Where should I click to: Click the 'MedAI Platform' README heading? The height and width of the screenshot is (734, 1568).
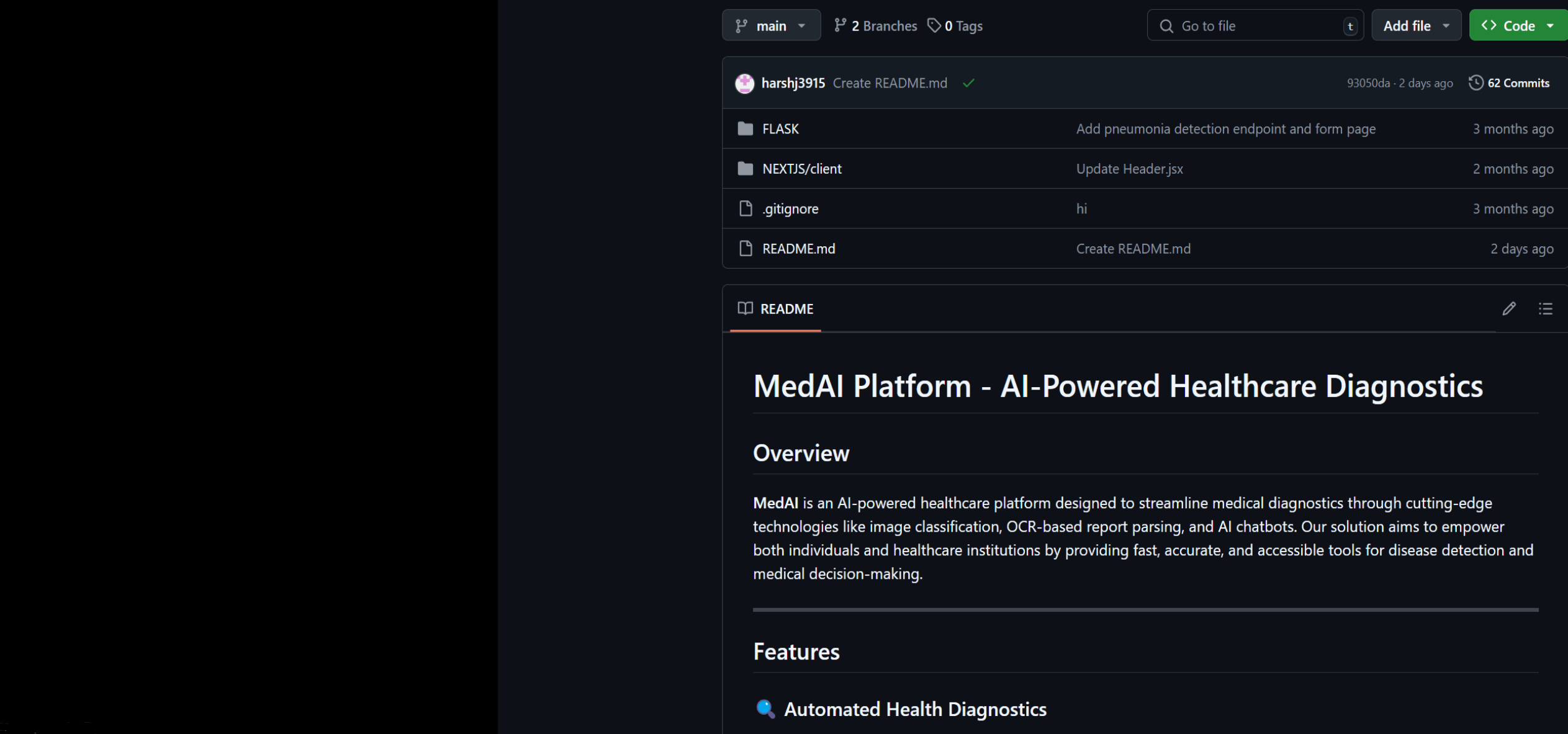(x=1118, y=386)
